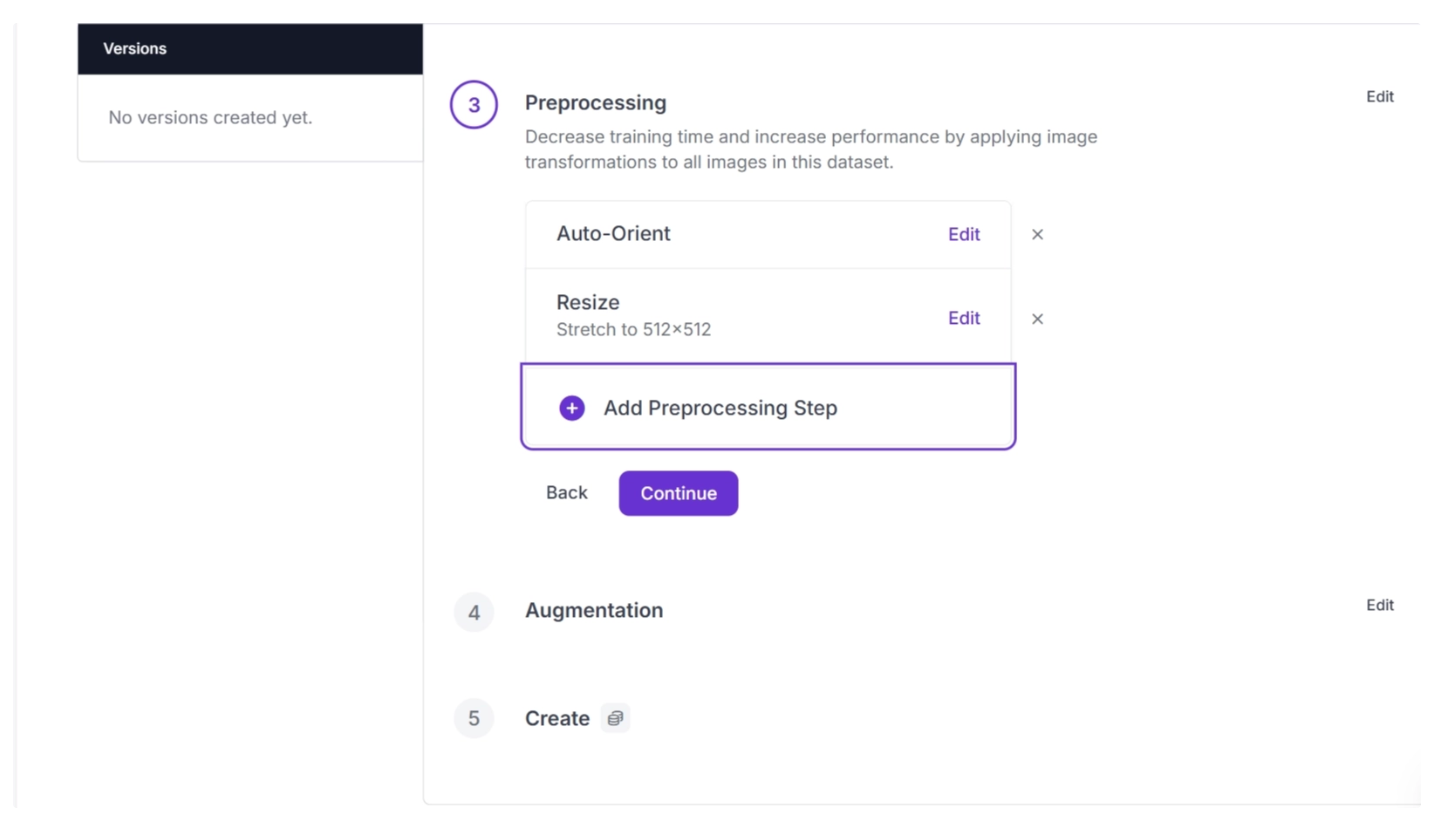Edit the Auto-Orient preprocessing step

pos(964,234)
